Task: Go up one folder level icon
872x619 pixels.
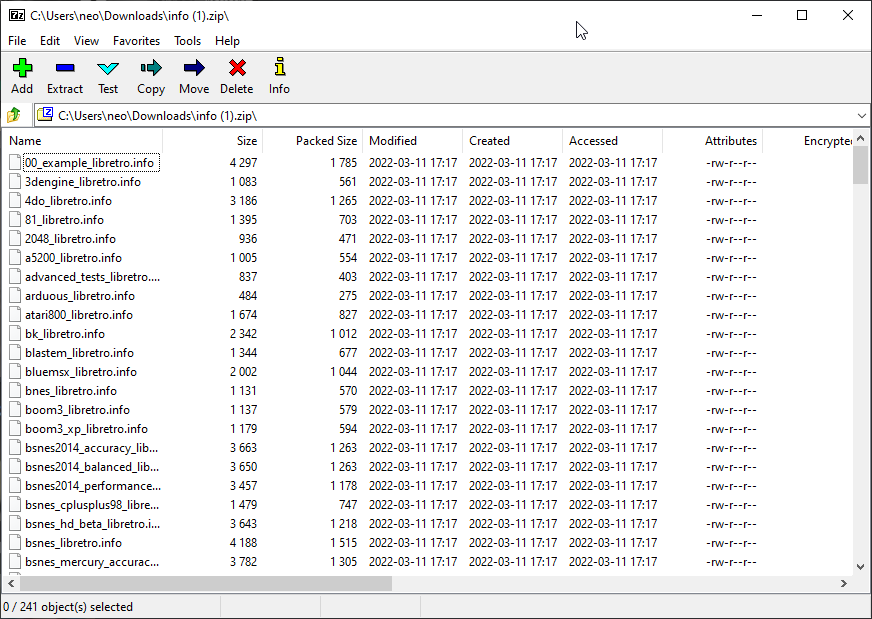Action: (15, 115)
